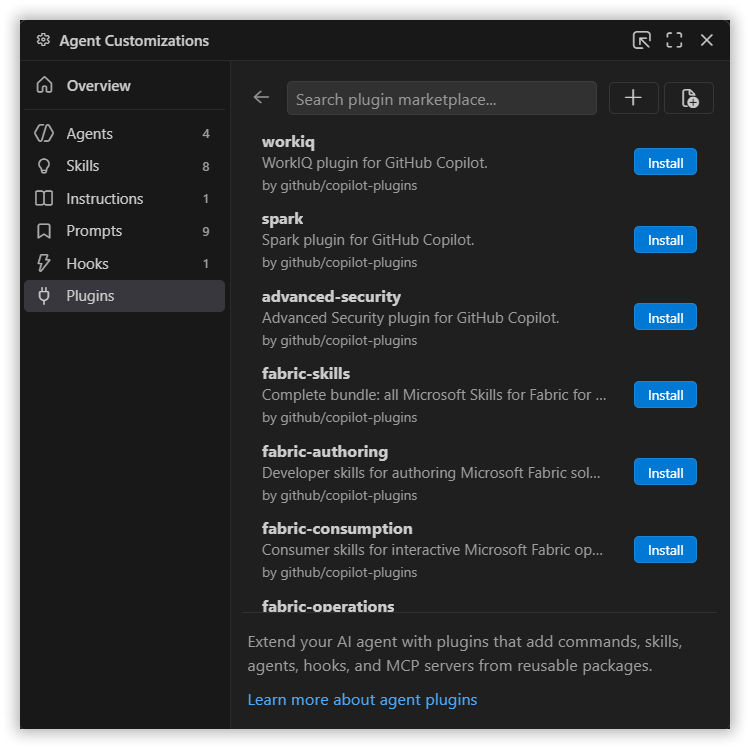
Task: Select the fabric-operations plugin title
Action: click(328, 606)
